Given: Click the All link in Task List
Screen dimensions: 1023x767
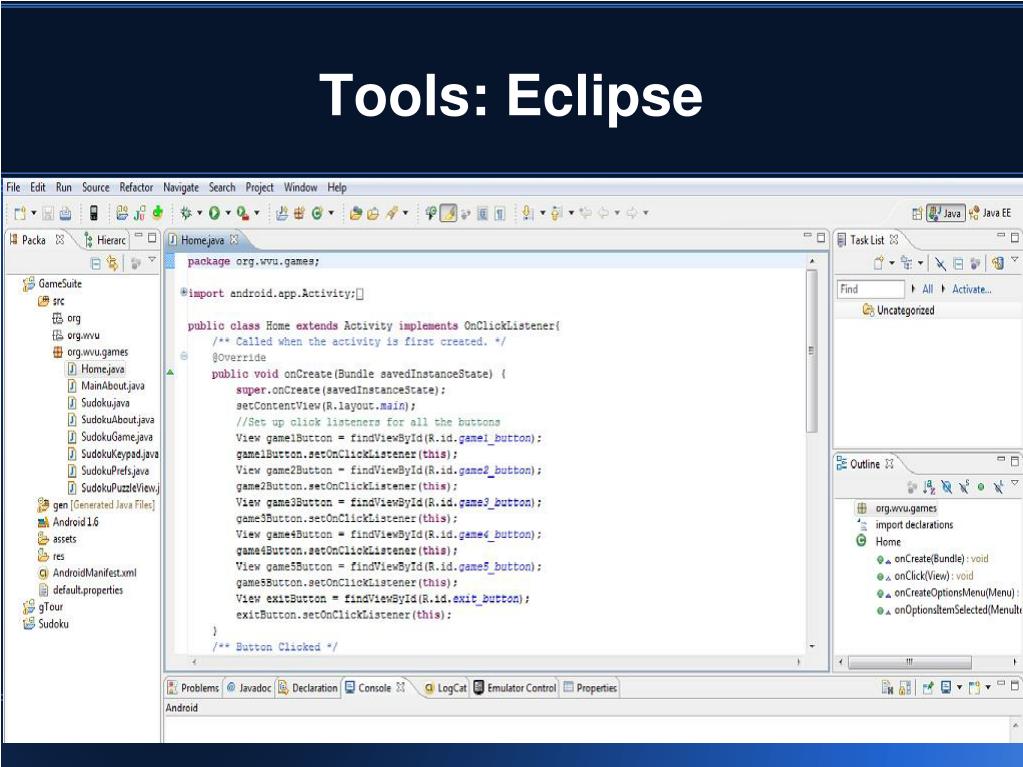Looking at the screenshot, I should (927, 289).
